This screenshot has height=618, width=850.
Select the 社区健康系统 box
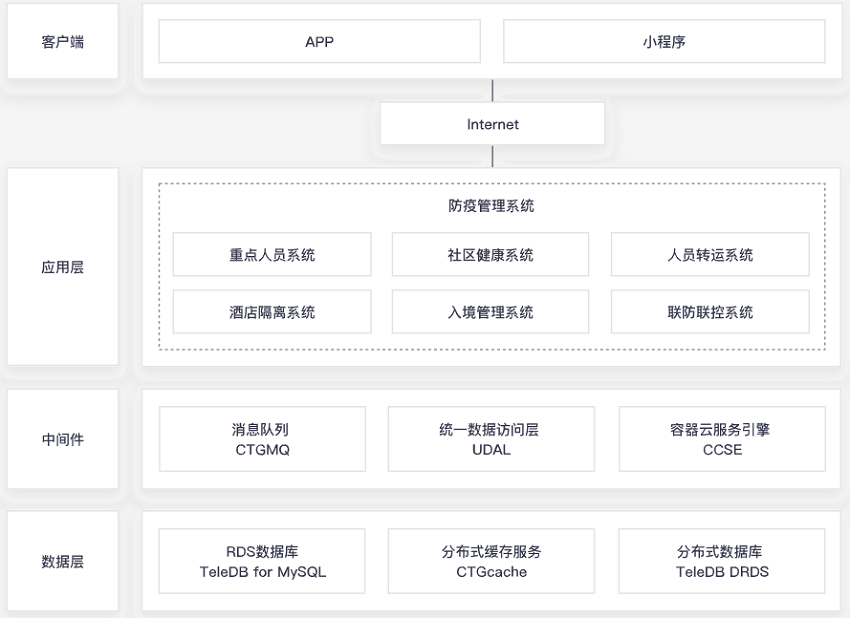click(x=491, y=255)
